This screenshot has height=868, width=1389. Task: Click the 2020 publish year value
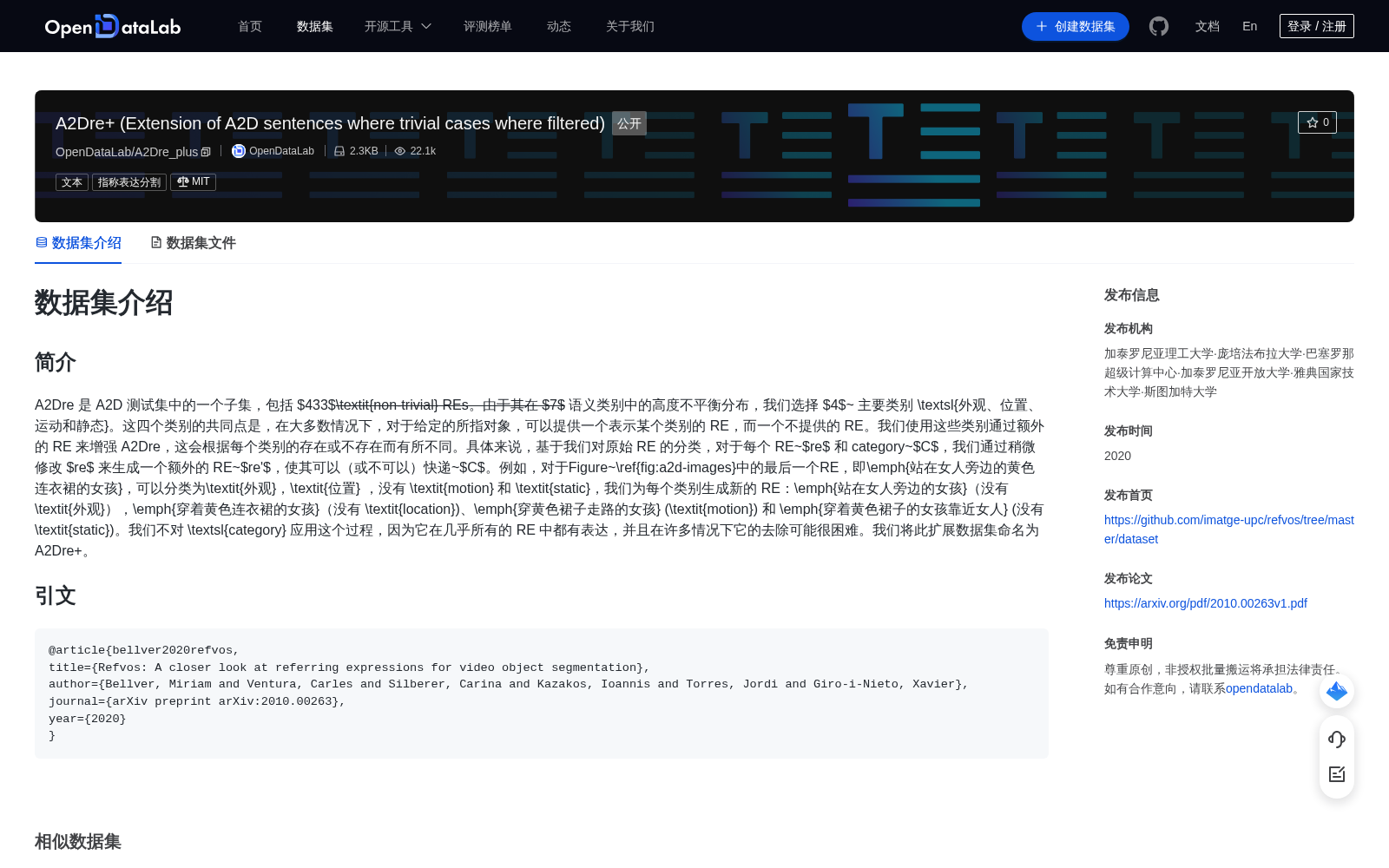pyautogui.click(x=1118, y=456)
